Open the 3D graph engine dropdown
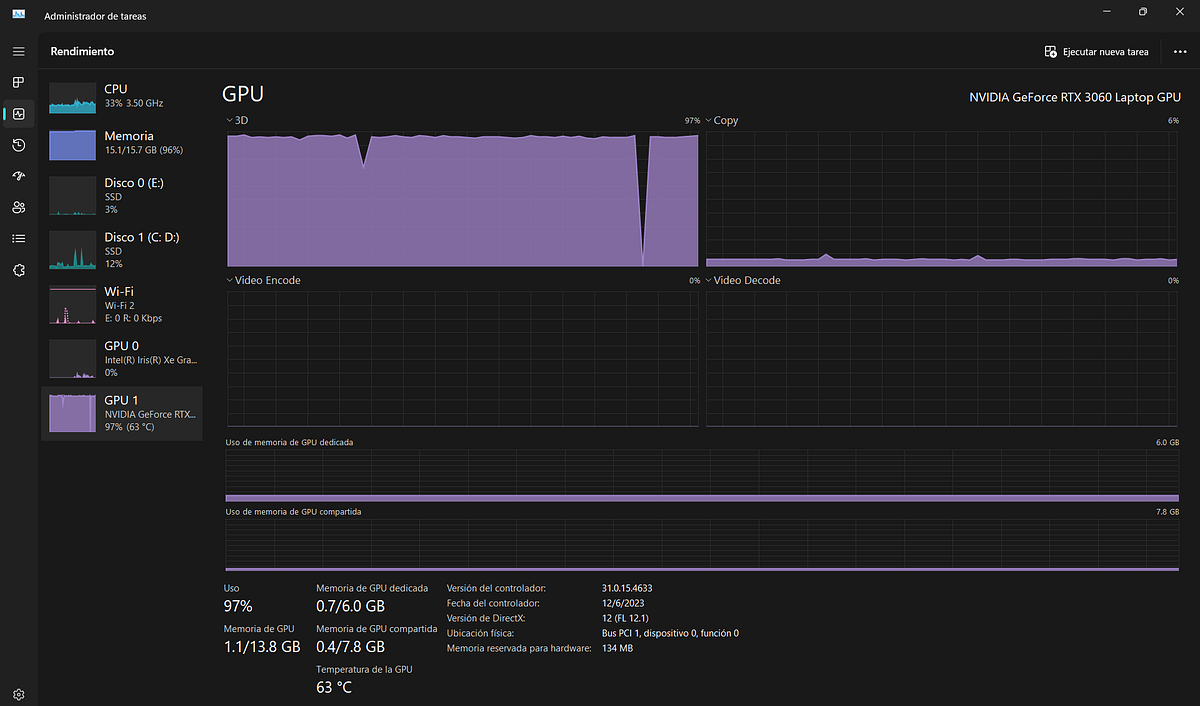 [x=237, y=119]
